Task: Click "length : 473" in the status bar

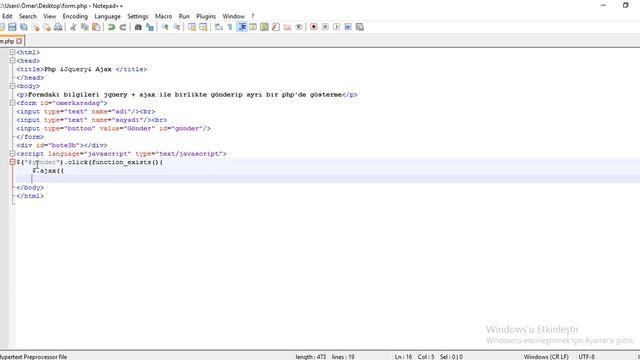Action: pyautogui.click(x=311, y=357)
